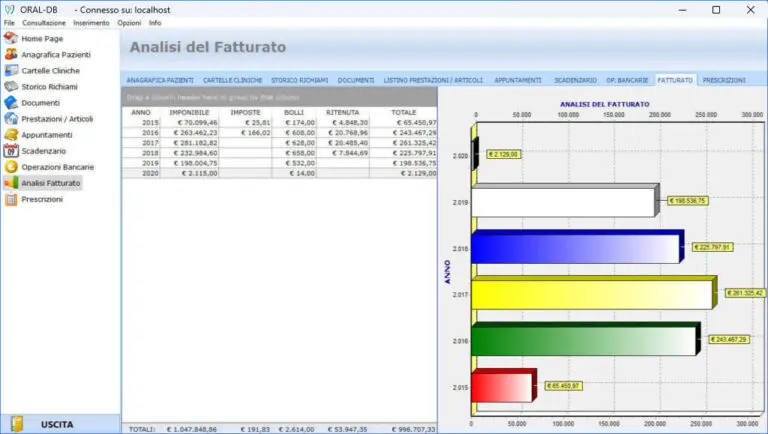Open the Storico Richiami sidebar icon
768x434 pixels.
[x=11, y=87]
